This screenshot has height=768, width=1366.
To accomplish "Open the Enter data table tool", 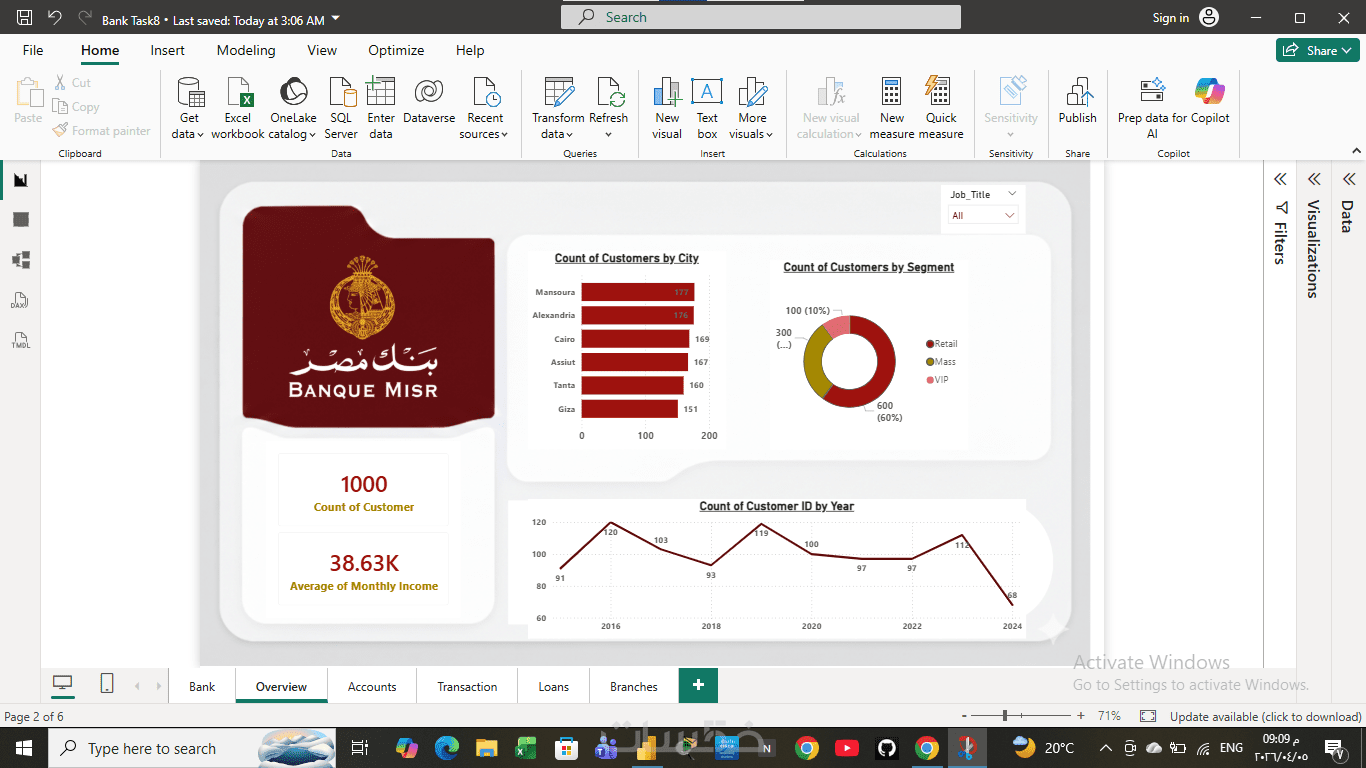I will [381, 108].
